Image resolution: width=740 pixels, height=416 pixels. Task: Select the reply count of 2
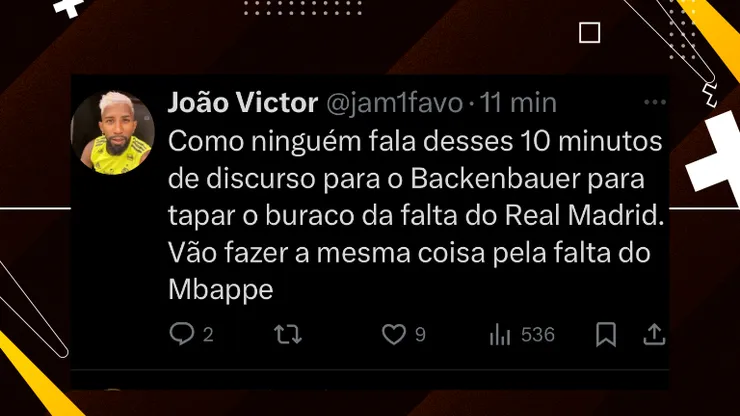[208, 335]
